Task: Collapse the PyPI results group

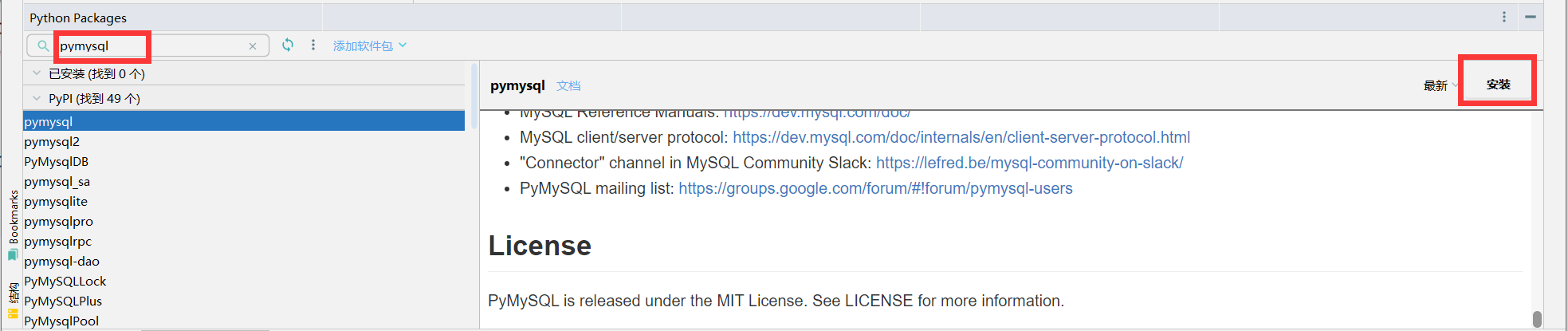Action: [x=37, y=98]
